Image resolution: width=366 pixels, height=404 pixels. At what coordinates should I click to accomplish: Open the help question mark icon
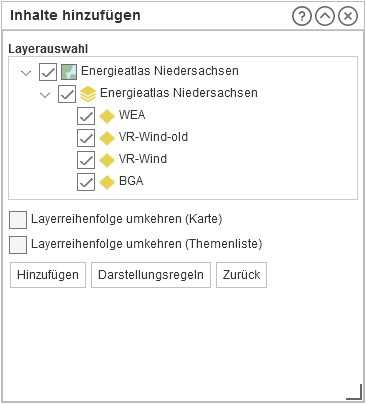(302, 16)
